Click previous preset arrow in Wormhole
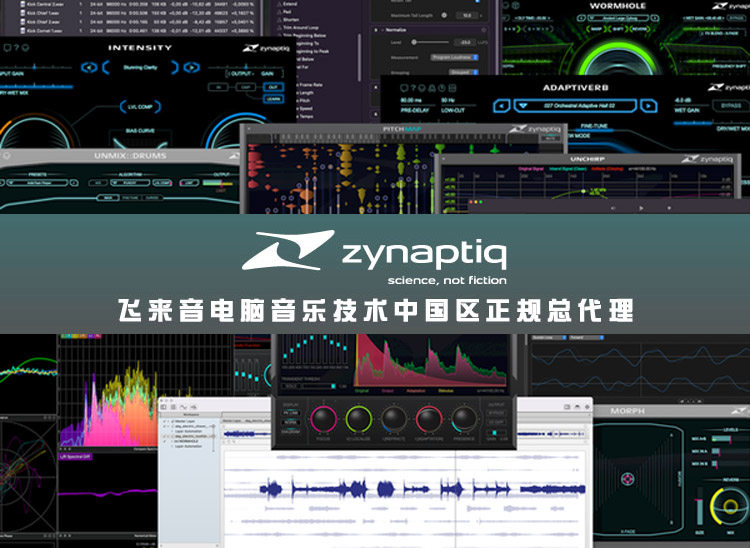The image size is (750, 548). pyautogui.click(x=581, y=18)
